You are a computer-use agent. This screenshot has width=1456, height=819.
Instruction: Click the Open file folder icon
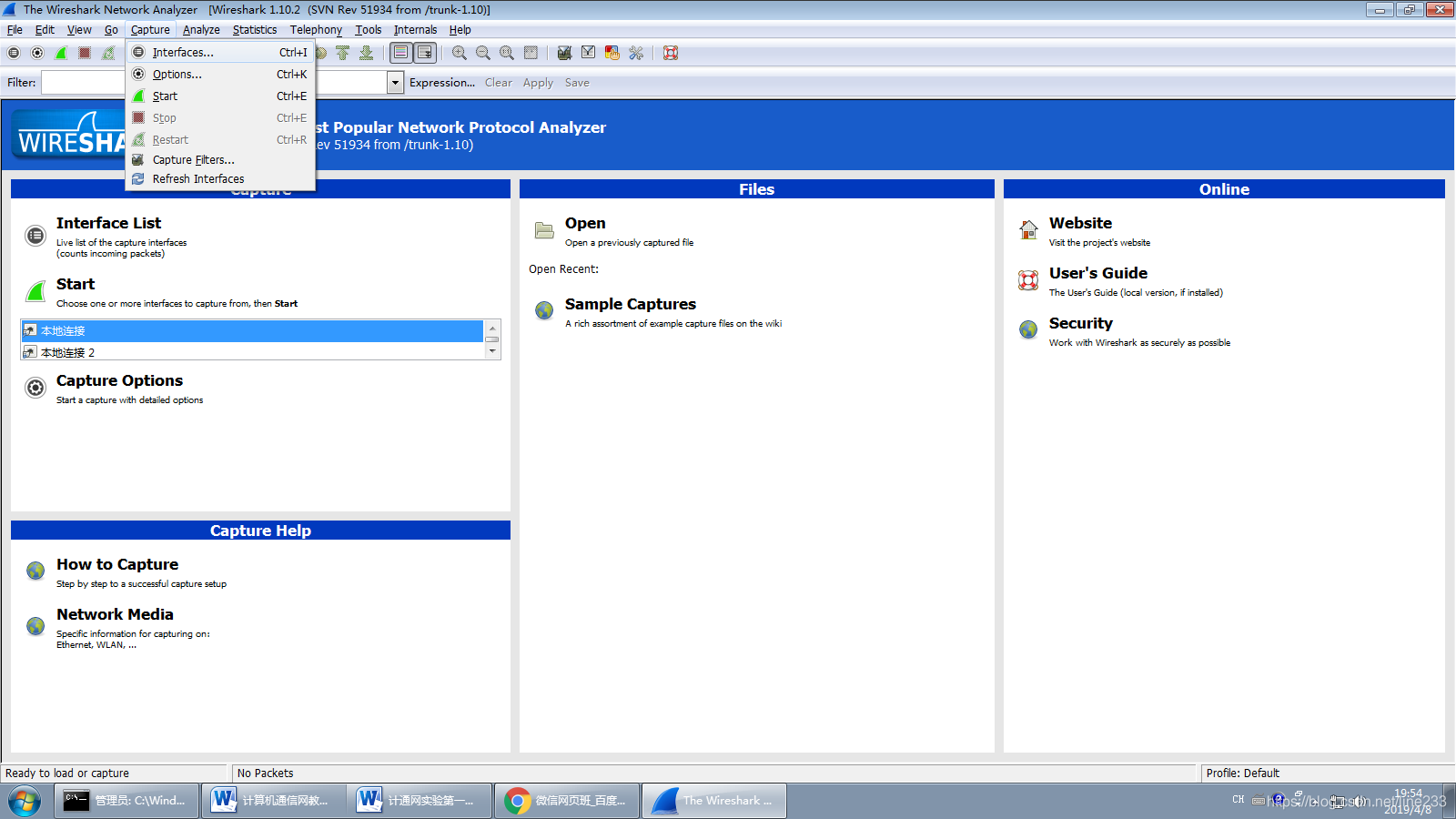[x=544, y=230]
